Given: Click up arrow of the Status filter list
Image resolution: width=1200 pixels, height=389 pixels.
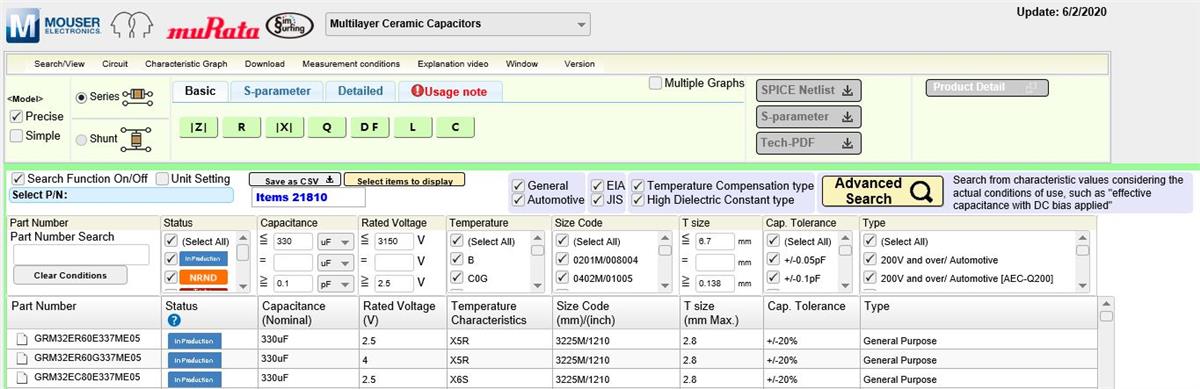Looking at the screenshot, I should [x=243, y=237].
